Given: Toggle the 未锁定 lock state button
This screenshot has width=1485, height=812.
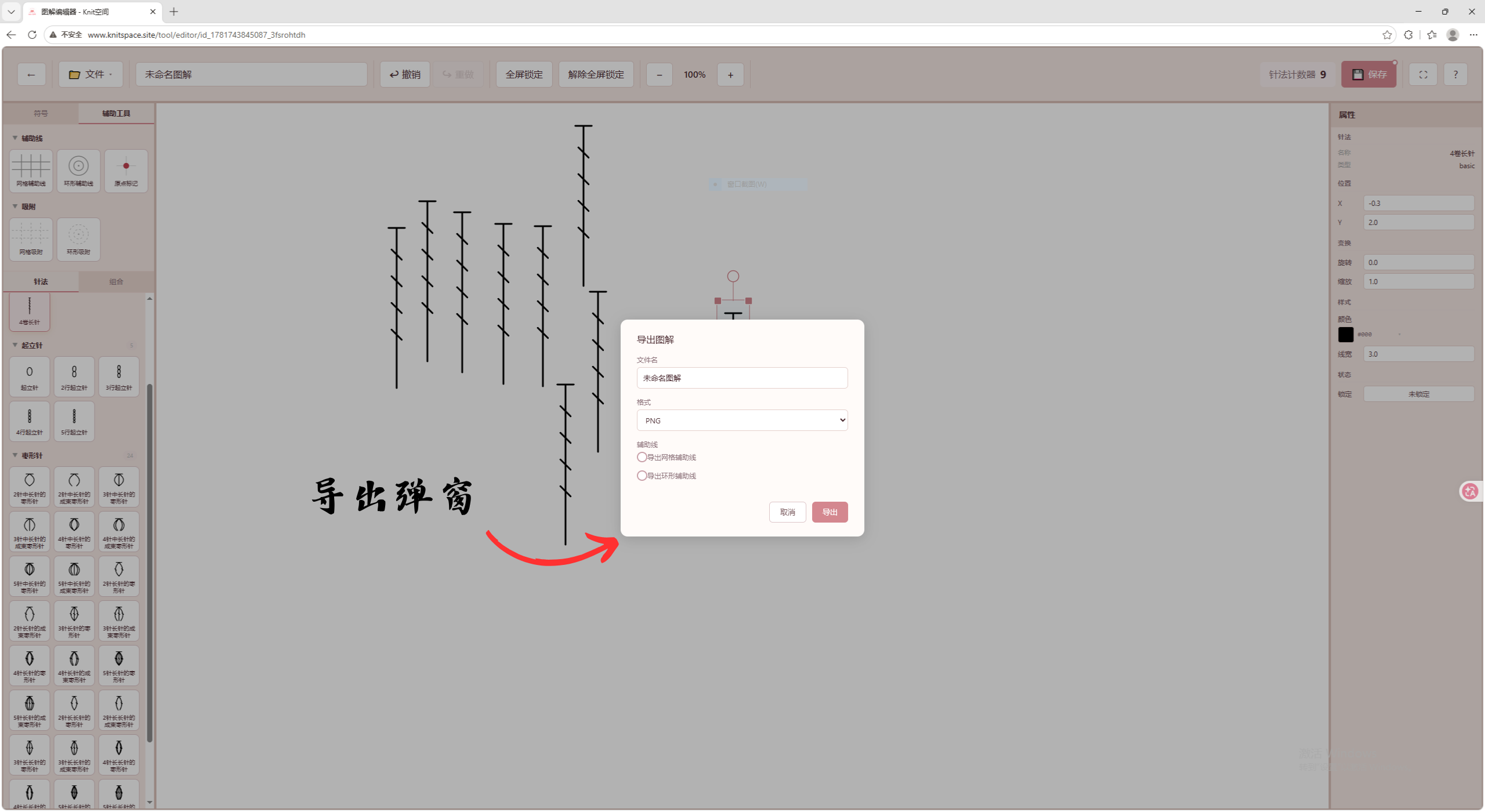Looking at the screenshot, I should coord(1418,394).
